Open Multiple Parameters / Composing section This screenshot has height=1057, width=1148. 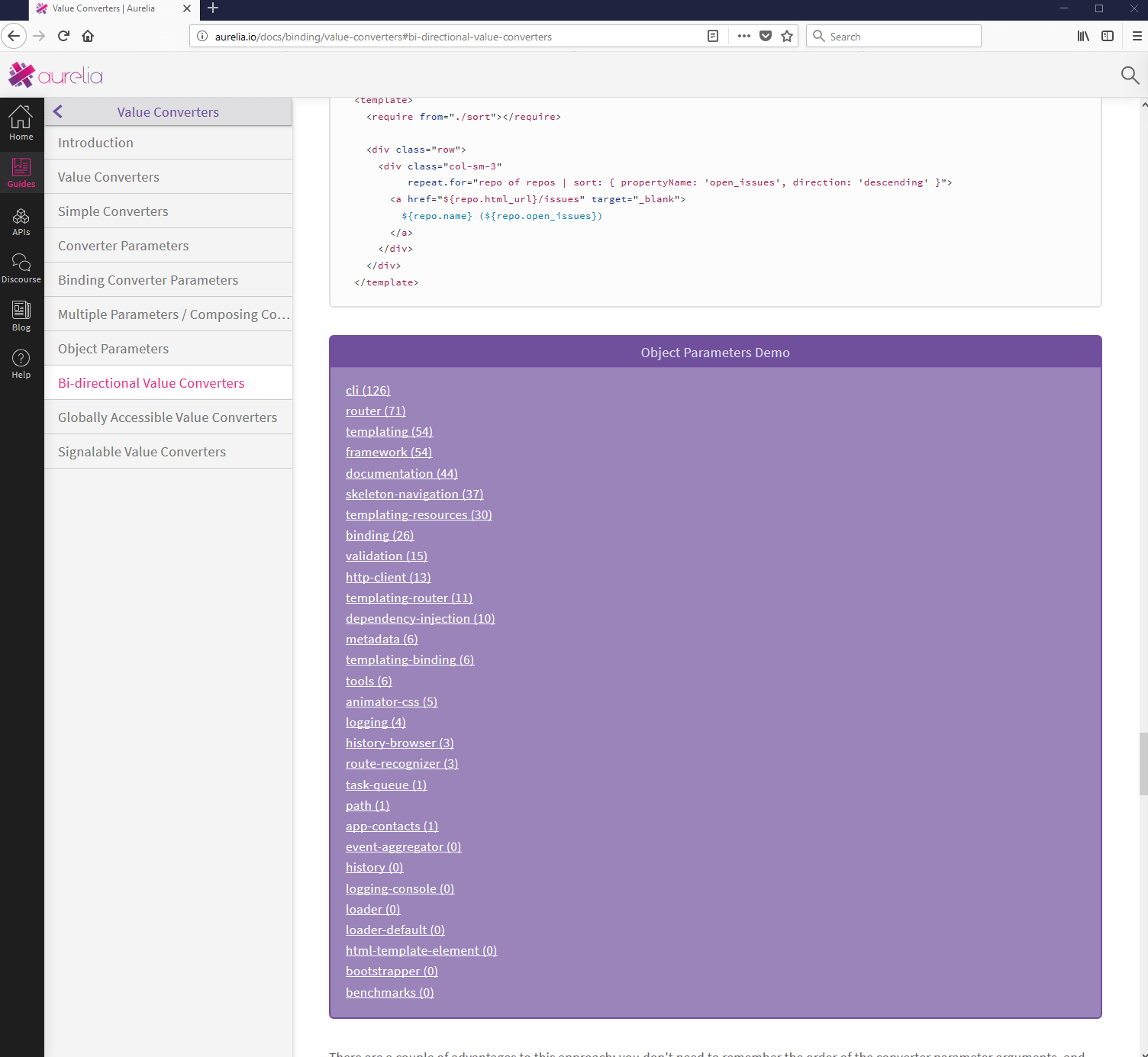coord(168,314)
